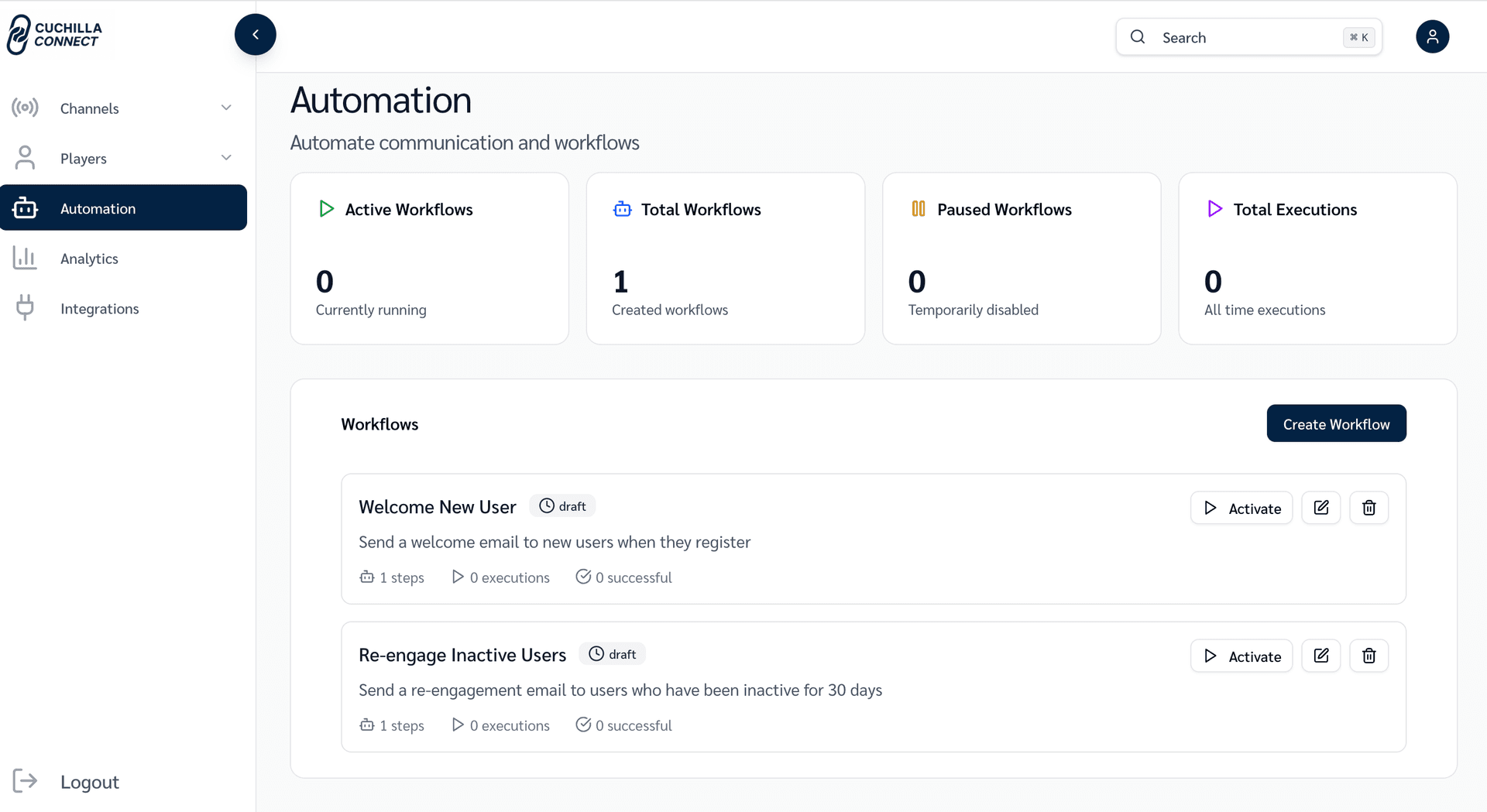The image size is (1487, 812).
Task: Activate the Welcome New User workflow
Action: point(1241,508)
